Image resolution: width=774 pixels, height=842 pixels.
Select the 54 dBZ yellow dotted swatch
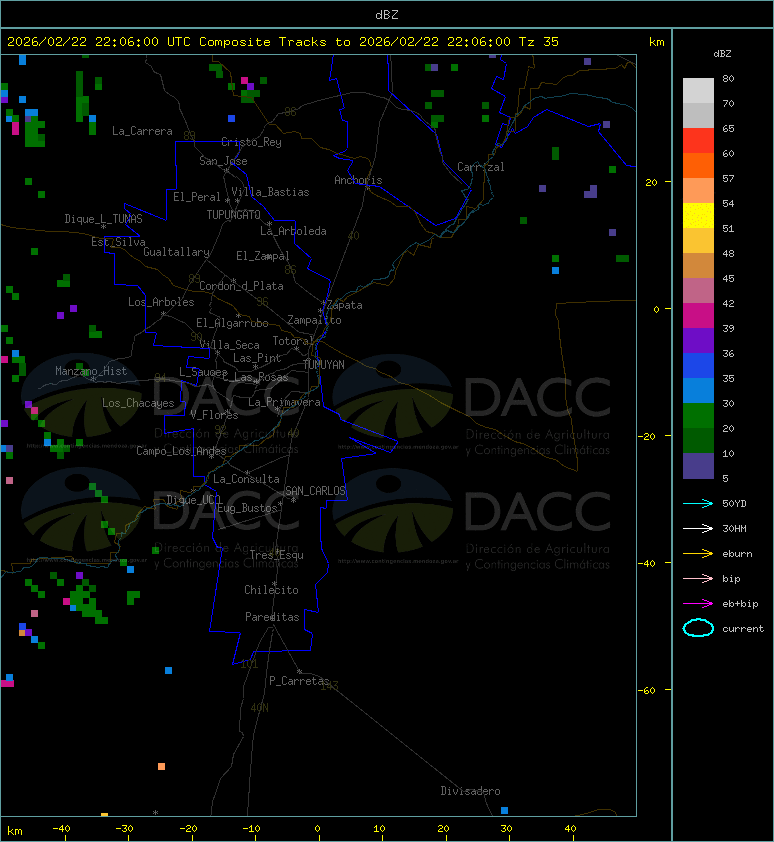[698, 215]
